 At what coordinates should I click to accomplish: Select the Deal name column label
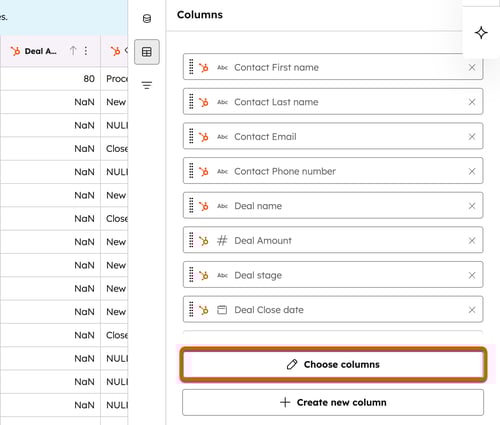(x=258, y=206)
